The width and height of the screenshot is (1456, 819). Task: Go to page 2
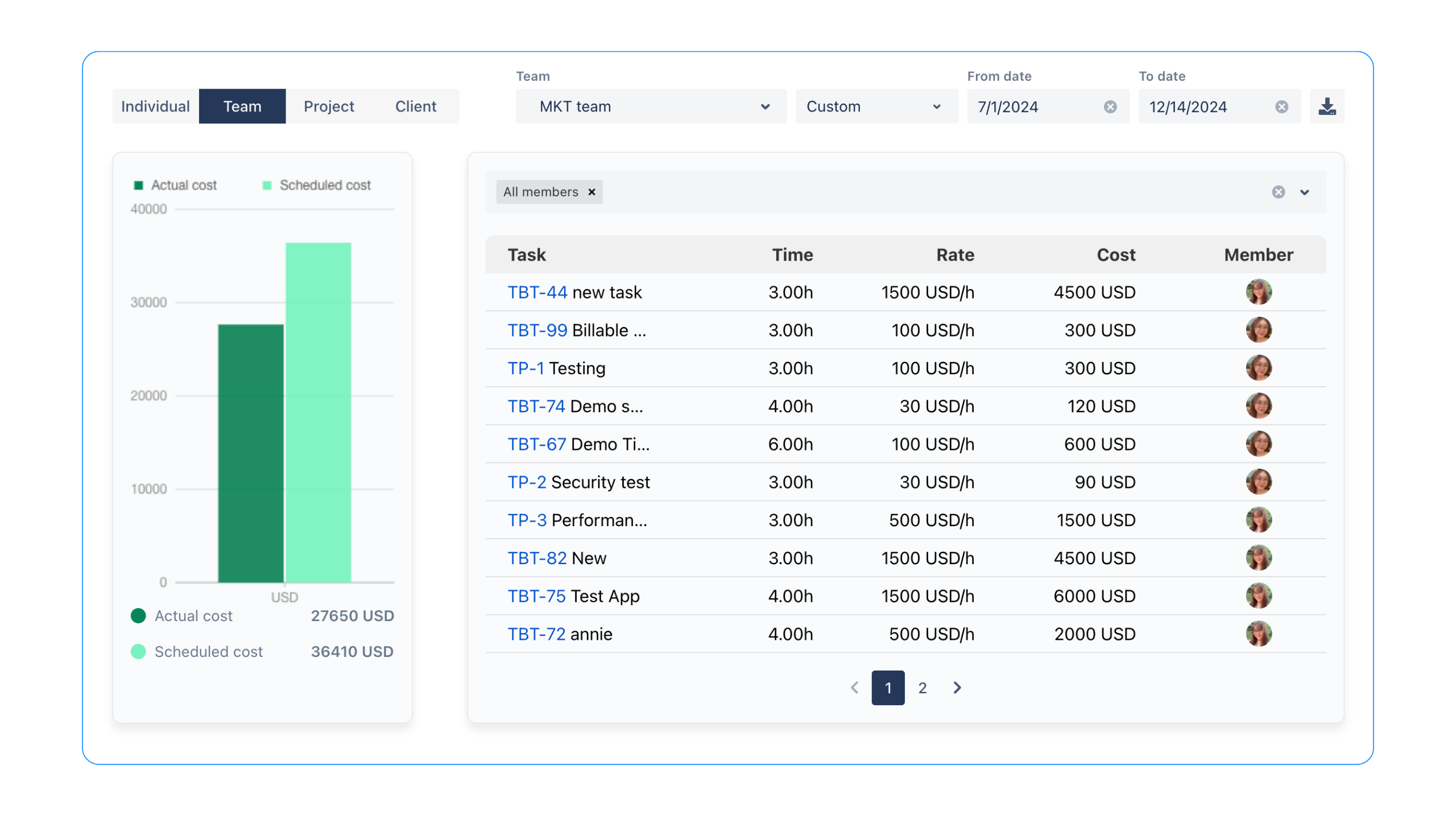click(923, 688)
